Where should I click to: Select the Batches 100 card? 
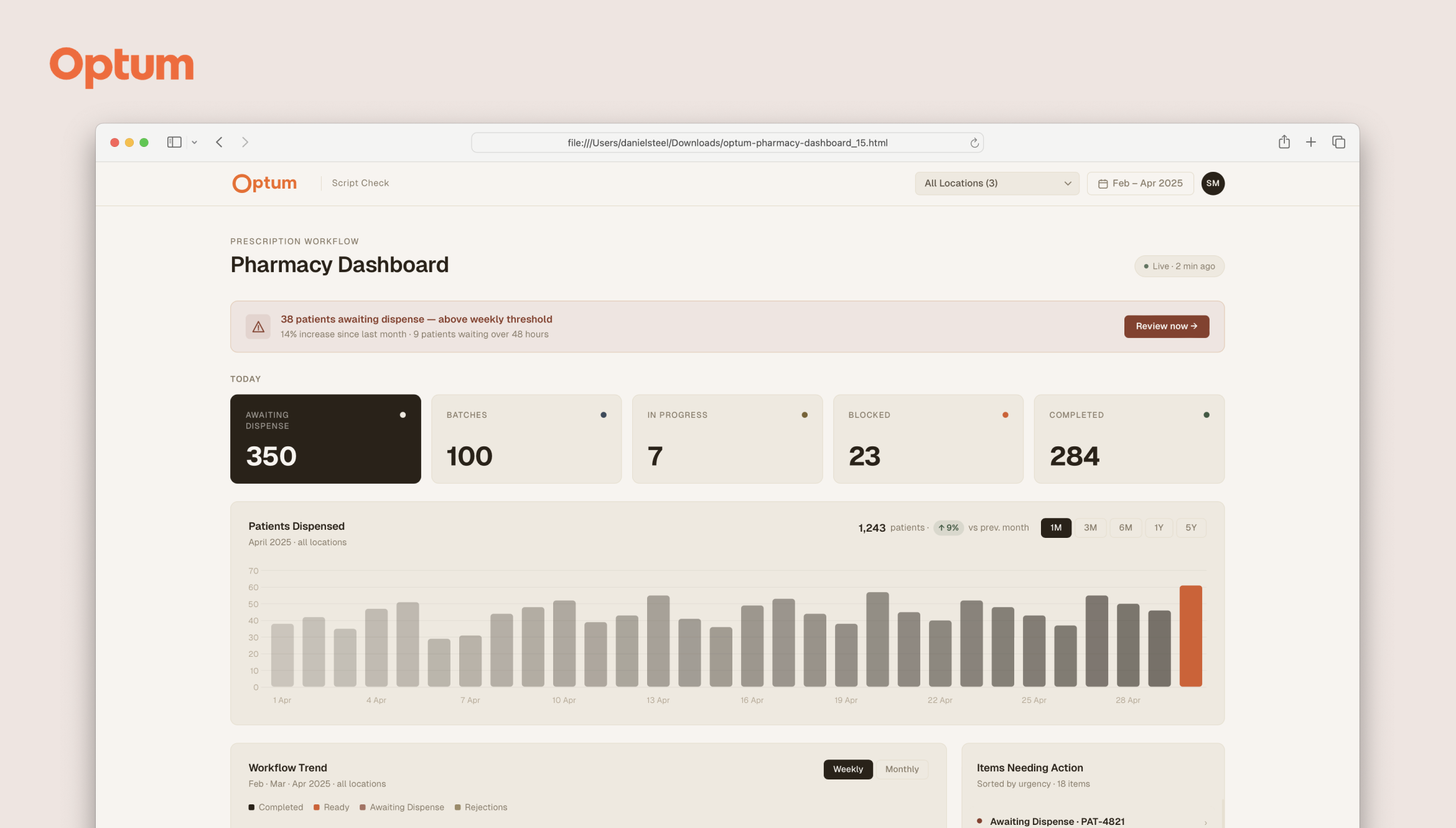(526, 438)
